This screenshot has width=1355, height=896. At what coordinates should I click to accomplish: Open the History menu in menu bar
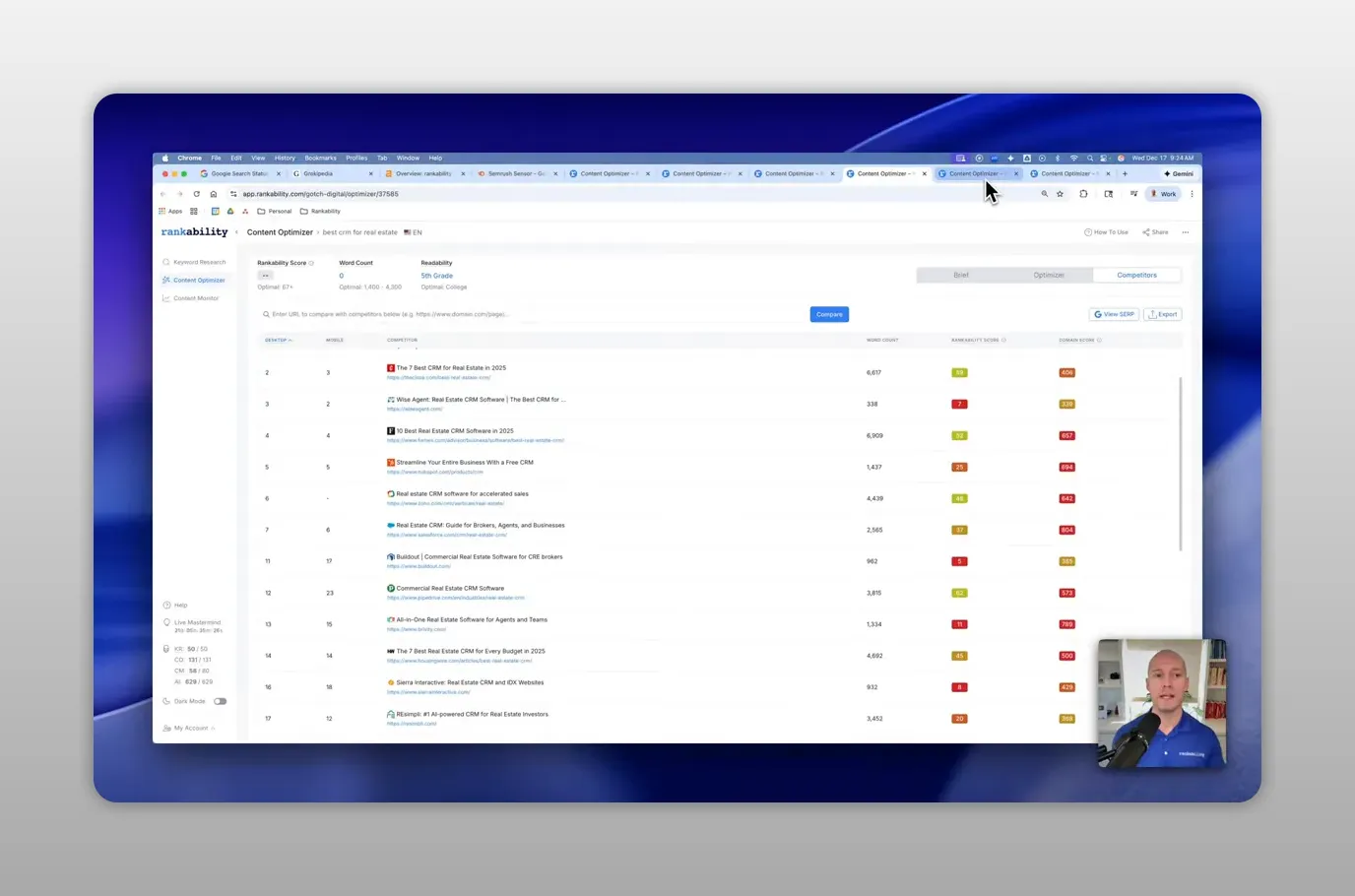click(285, 158)
